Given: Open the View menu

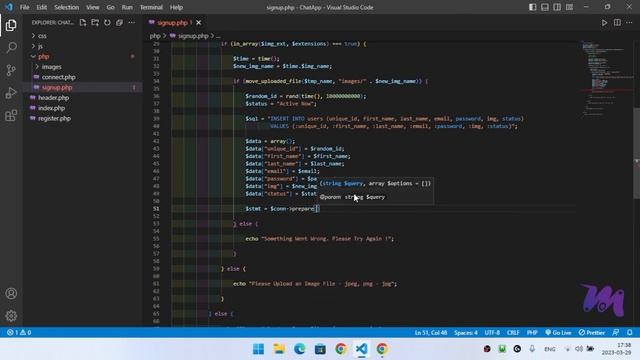Looking at the screenshot, I should click(x=93, y=7).
